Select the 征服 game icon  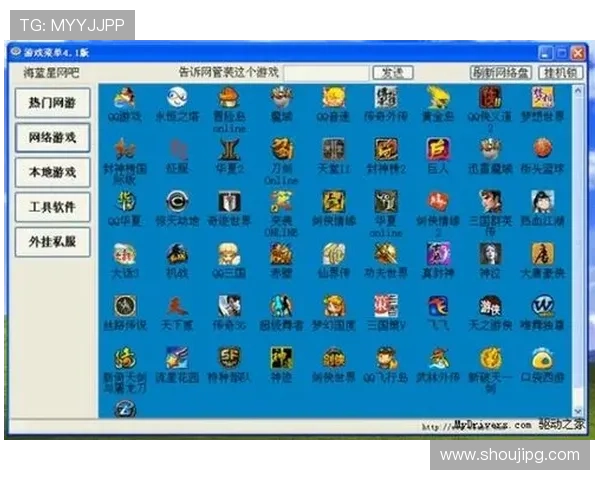click(x=177, y=149)
